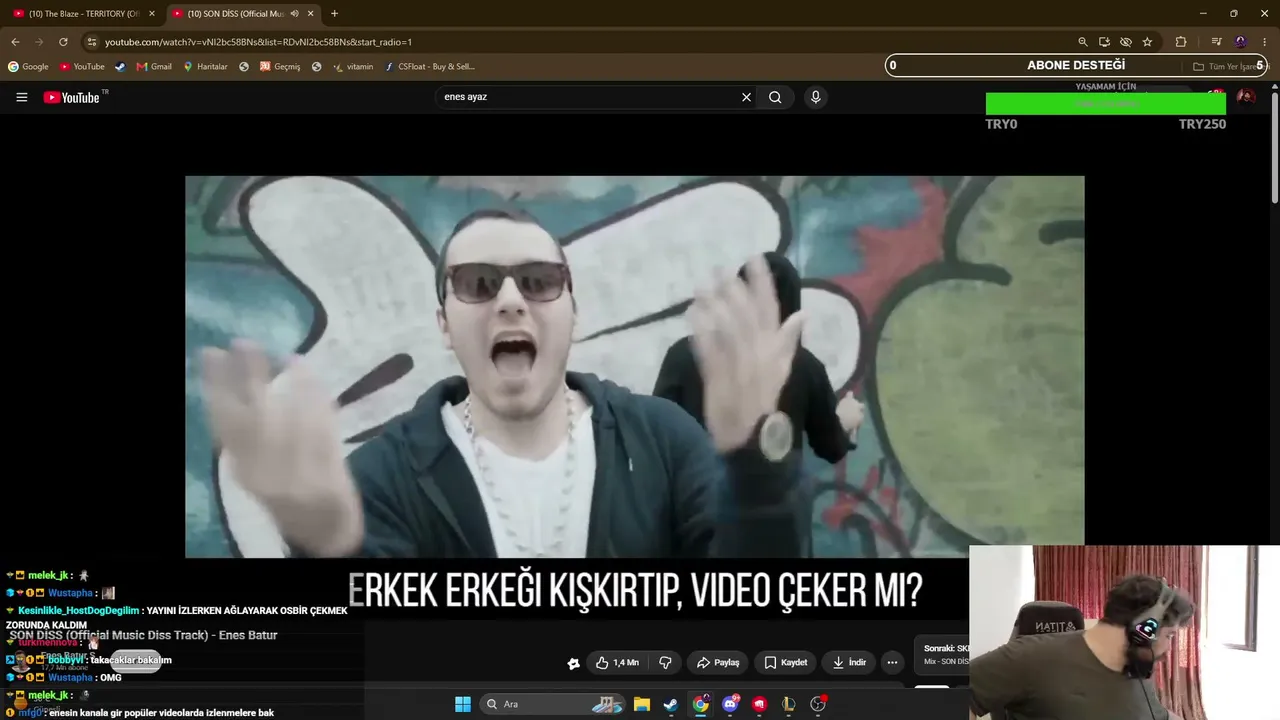Open File Explorer from the taskbar
1280x720 pixels.
642,704
